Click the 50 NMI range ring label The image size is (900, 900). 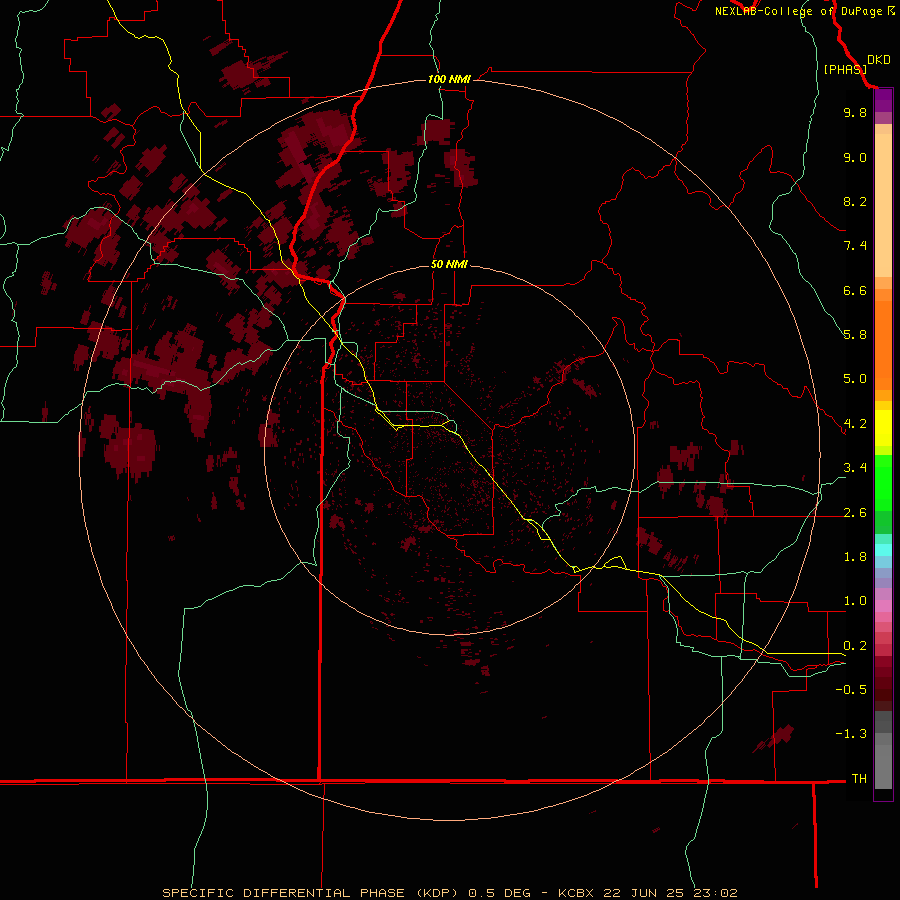(x=449, y=264)
